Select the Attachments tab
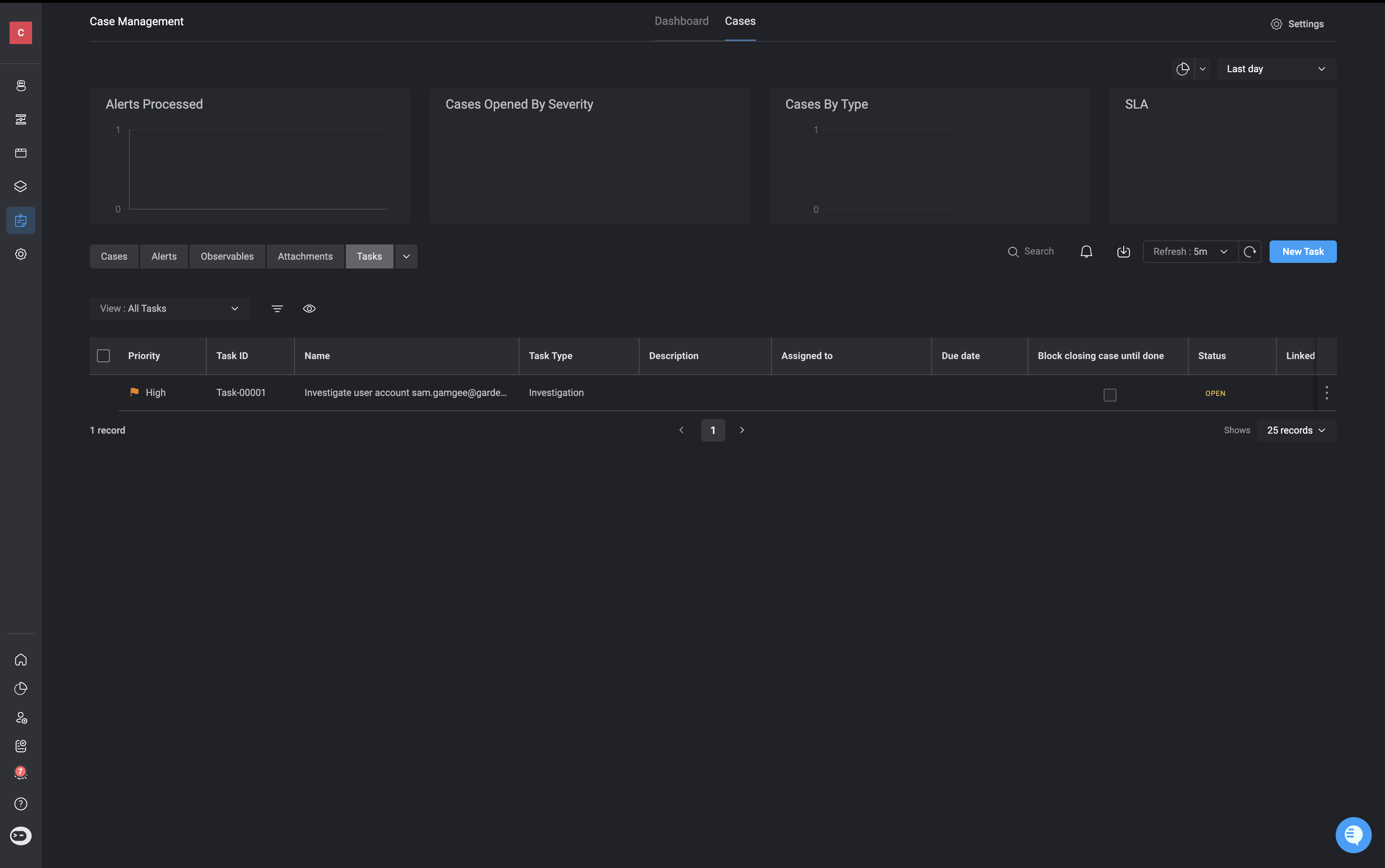The width and height of the screenshot is (1385, 868). coord(305,256)
